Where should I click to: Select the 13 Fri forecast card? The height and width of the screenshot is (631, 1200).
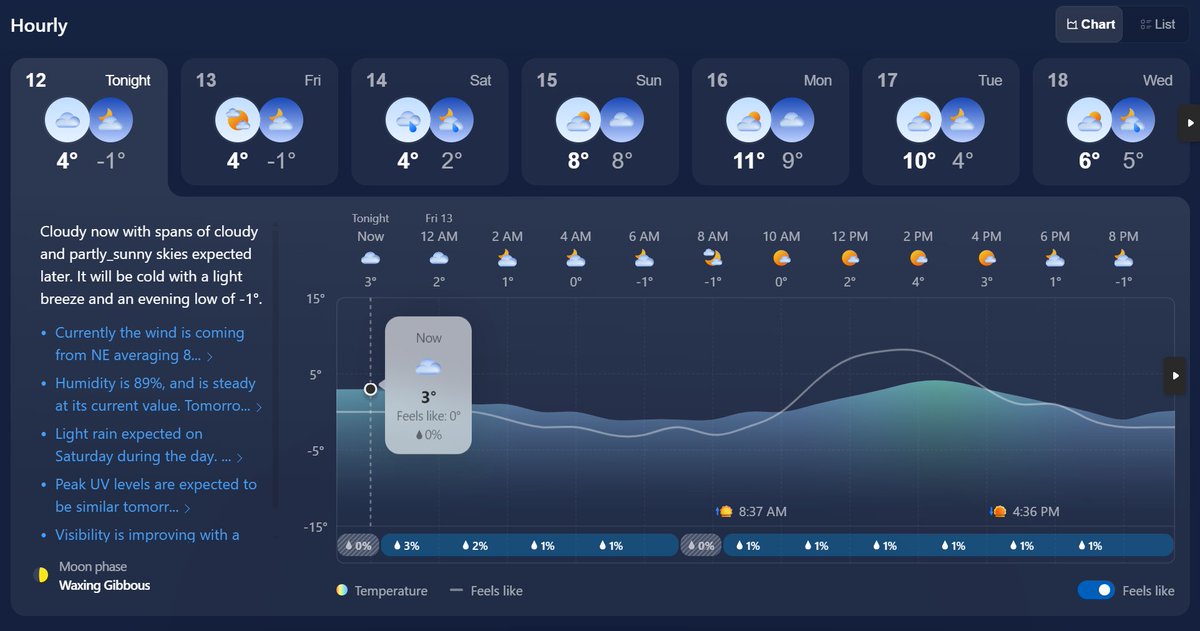(x=259, y=122)
